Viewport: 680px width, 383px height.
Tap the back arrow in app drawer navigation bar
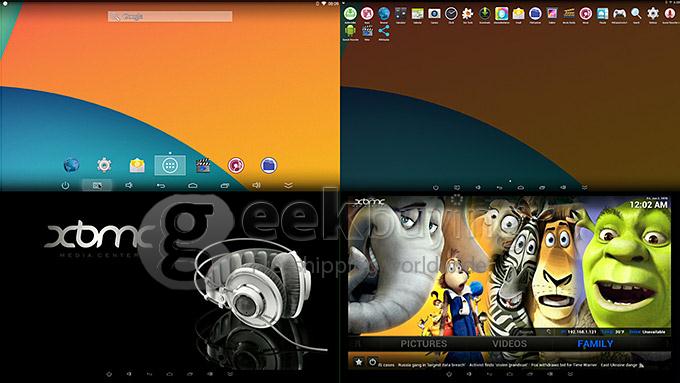[x=499, y=187]
